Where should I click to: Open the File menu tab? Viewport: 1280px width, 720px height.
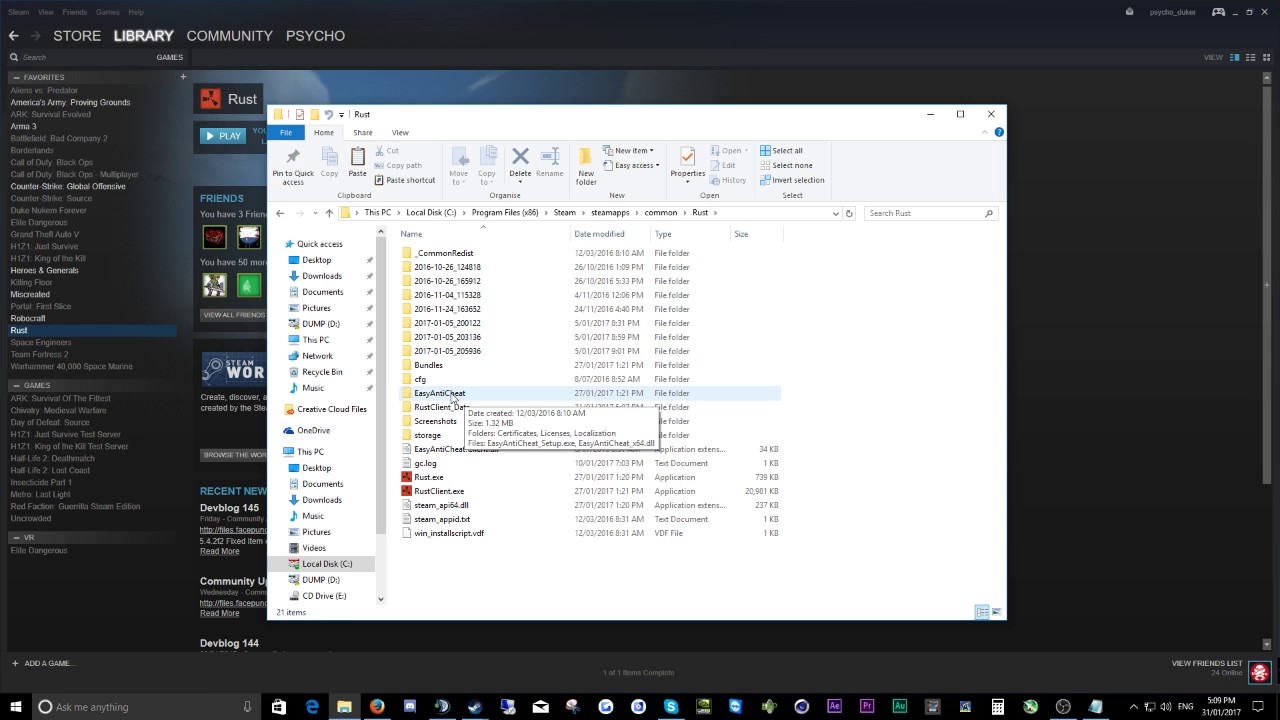click(x=286, y=132)
